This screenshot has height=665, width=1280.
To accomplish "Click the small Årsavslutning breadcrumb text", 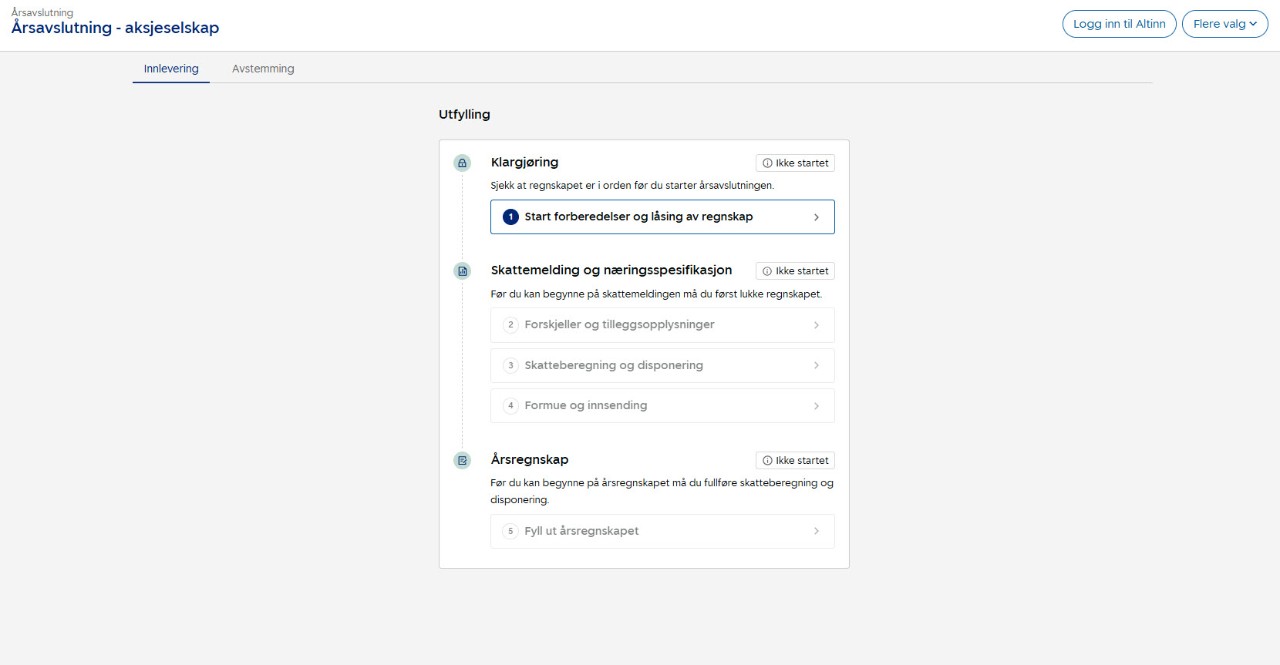I will (42, 13).
